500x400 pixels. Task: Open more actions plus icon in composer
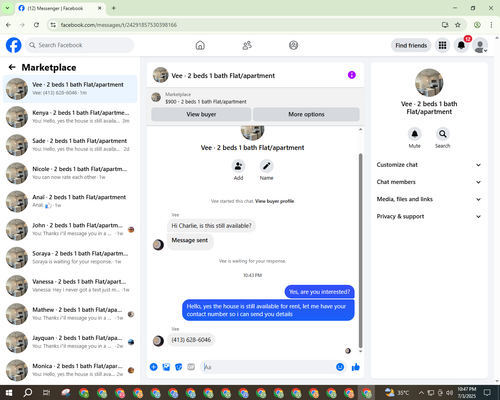tap(154, 367)
